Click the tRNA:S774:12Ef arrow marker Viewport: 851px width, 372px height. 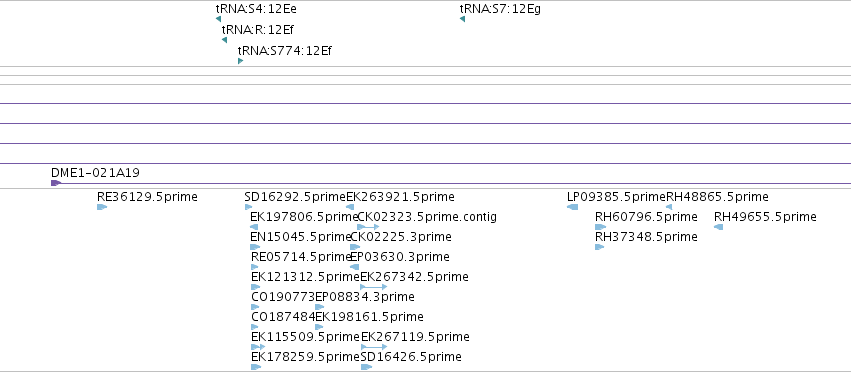pyautogui.click(x=240, y=61)
